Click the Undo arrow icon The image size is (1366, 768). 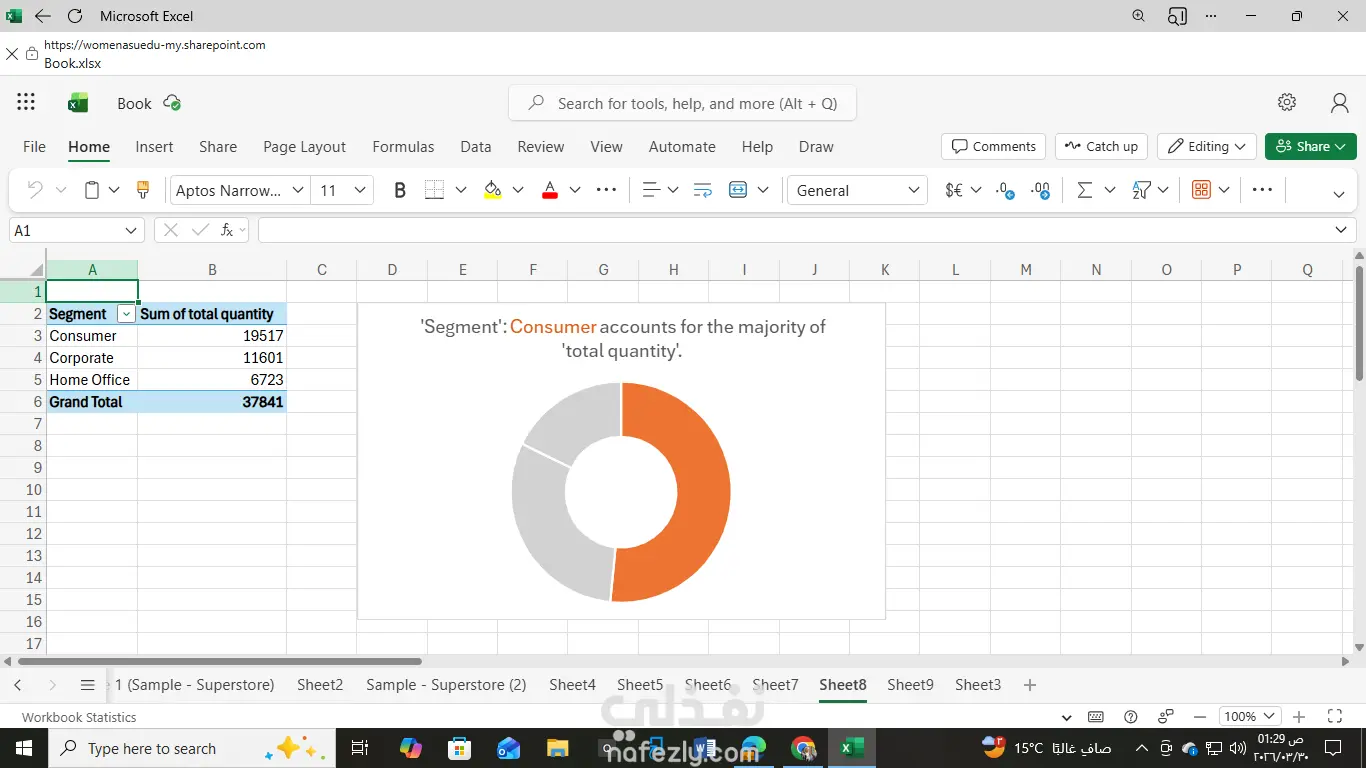pyautogui.click(x=35, y=190)
